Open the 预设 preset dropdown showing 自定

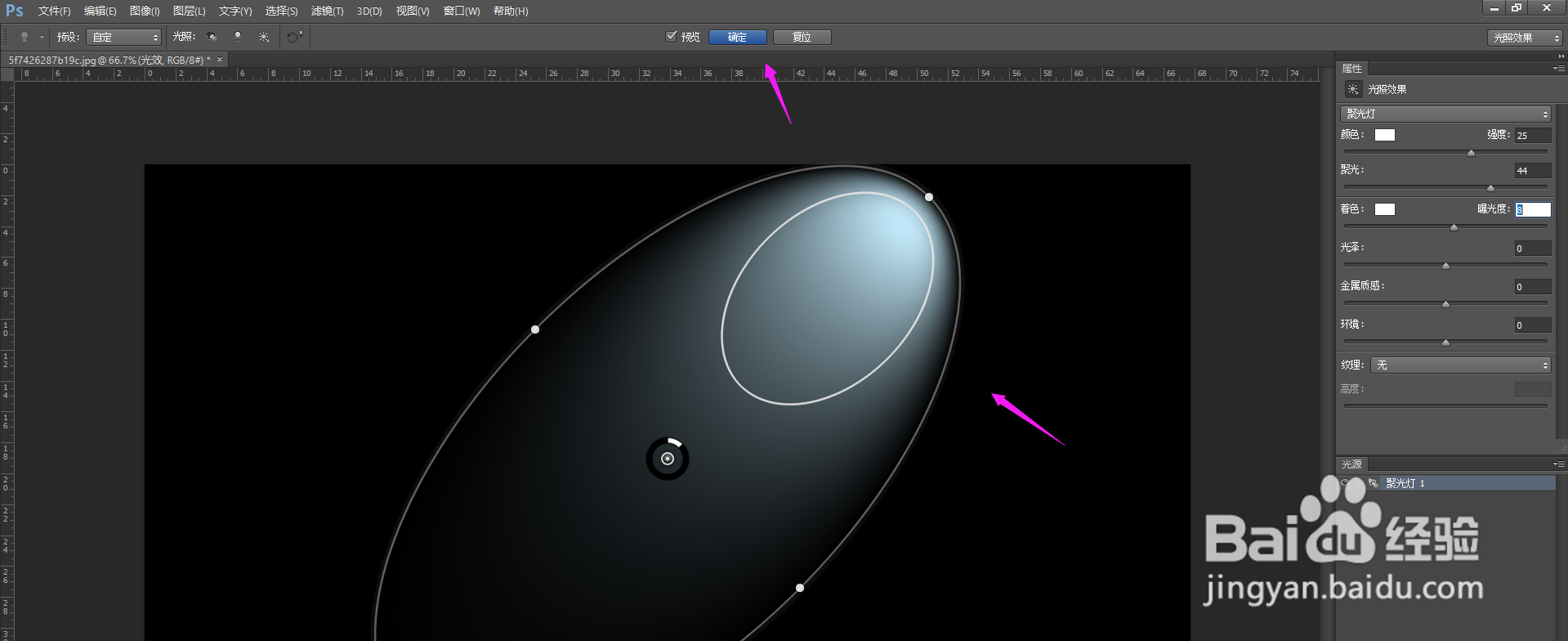coord(124,38)
